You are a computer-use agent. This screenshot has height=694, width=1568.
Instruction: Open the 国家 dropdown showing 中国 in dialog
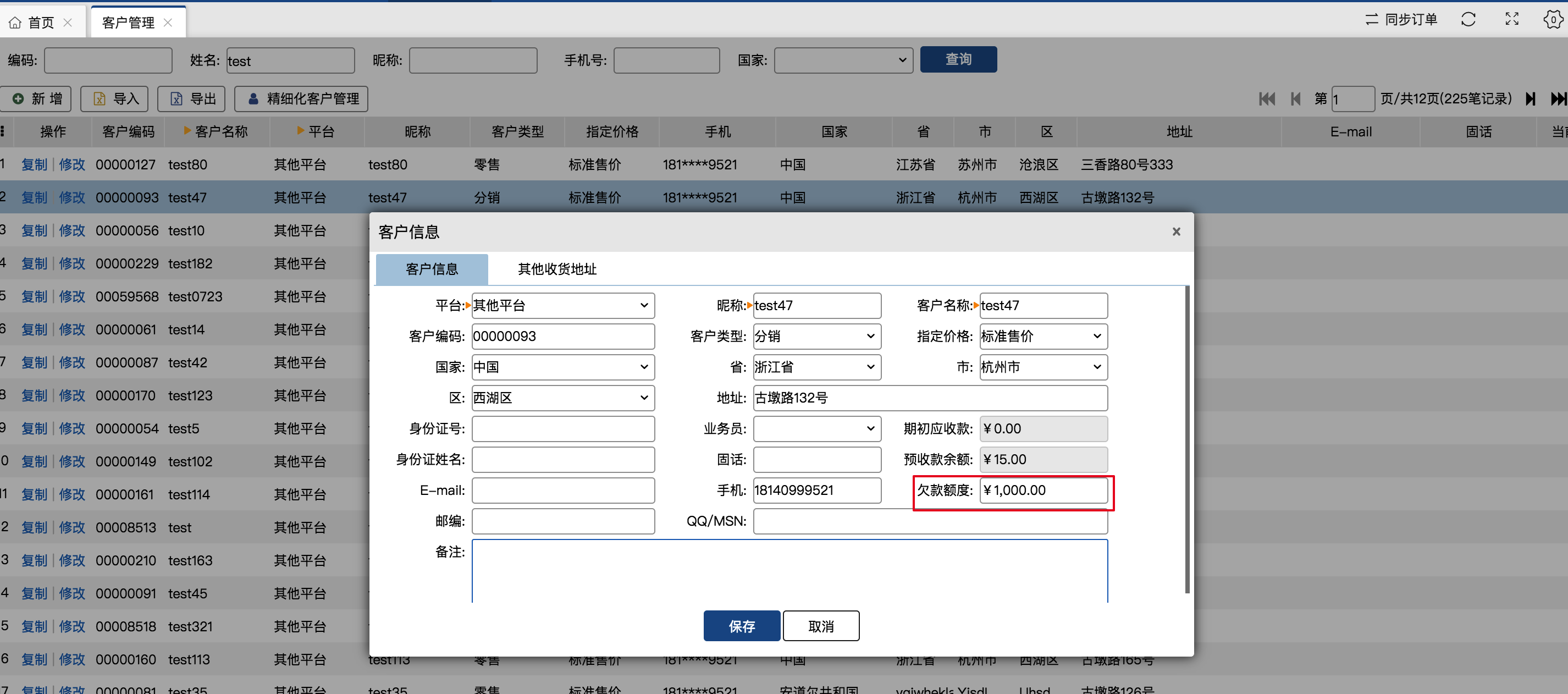pyautogui.click(x=563, y=367)
